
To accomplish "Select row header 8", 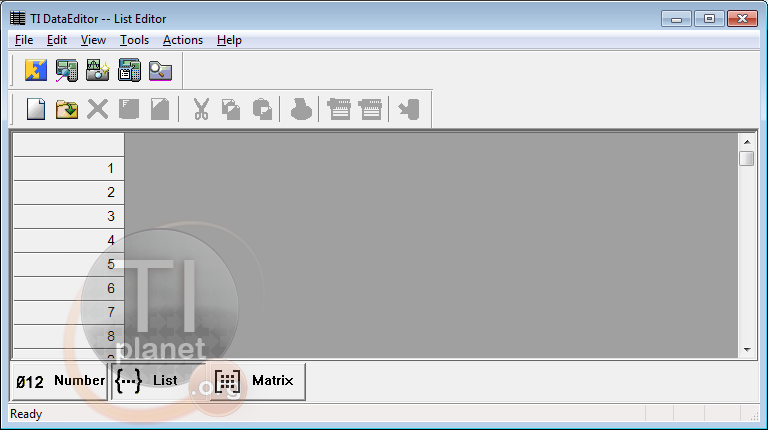I will (x=69, y=336).
